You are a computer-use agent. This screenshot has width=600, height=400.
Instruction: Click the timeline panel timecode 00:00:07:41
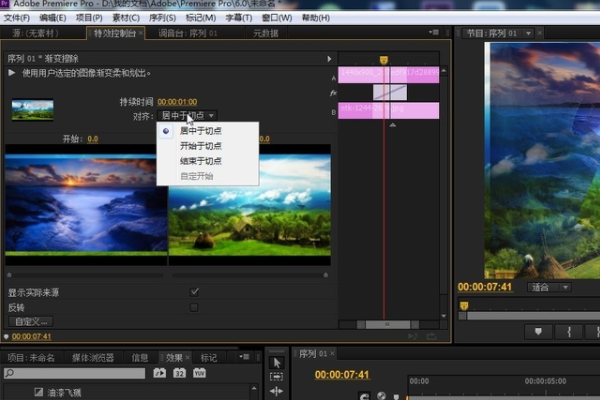point(342,375)
